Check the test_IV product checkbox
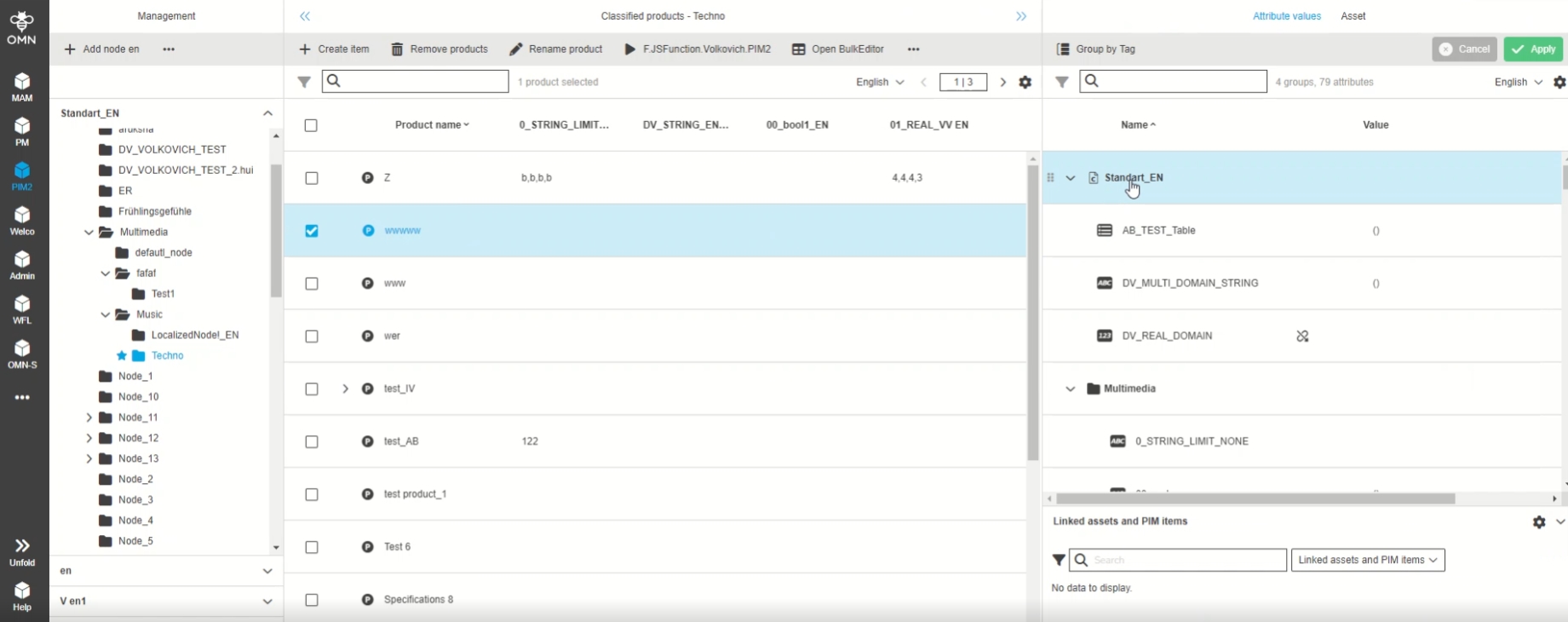Screen dimensions: 1568x622 pyautogui.click(x=312, y=389)
